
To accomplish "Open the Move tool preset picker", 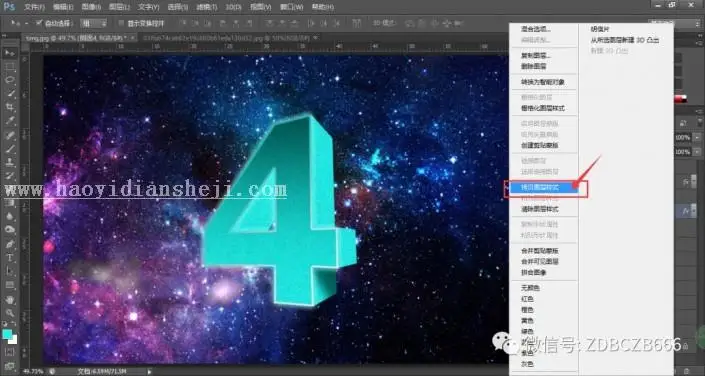I will click(x=26, y=23).
